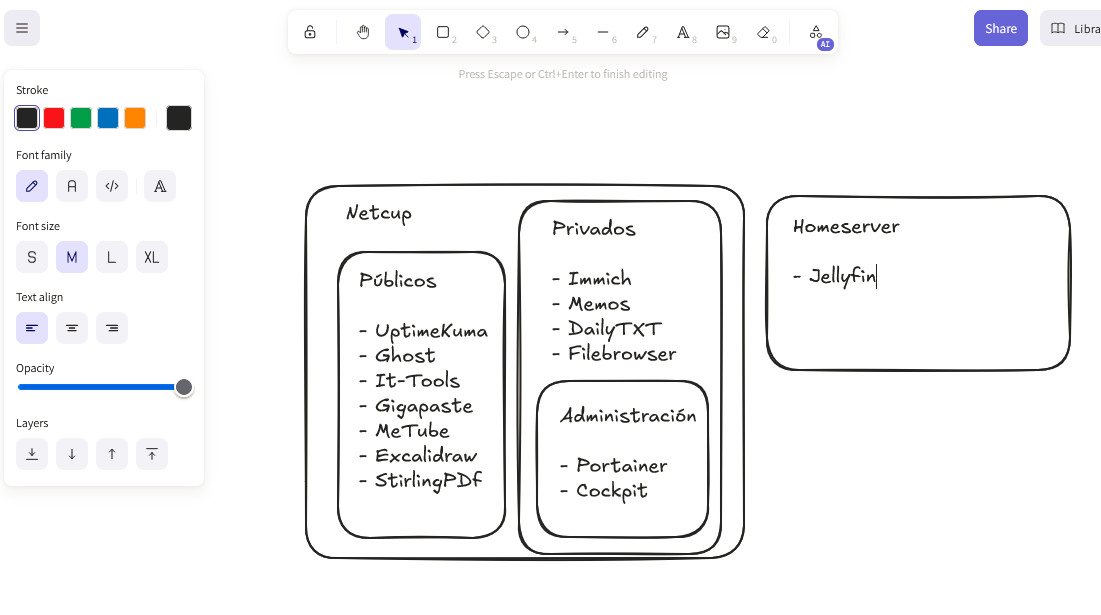Set font size to Large
The width and height of the screenshot is (1101, 615).
pos(112,257)
